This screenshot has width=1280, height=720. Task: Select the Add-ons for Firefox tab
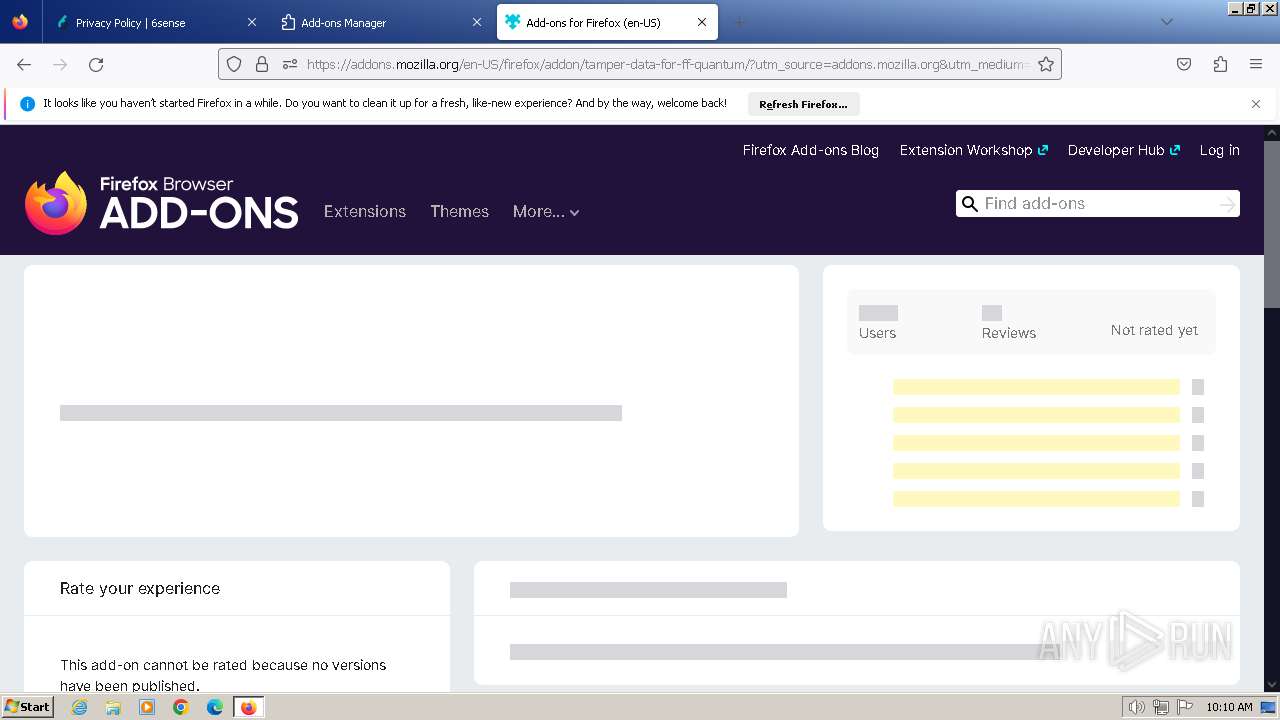[607, 22]
